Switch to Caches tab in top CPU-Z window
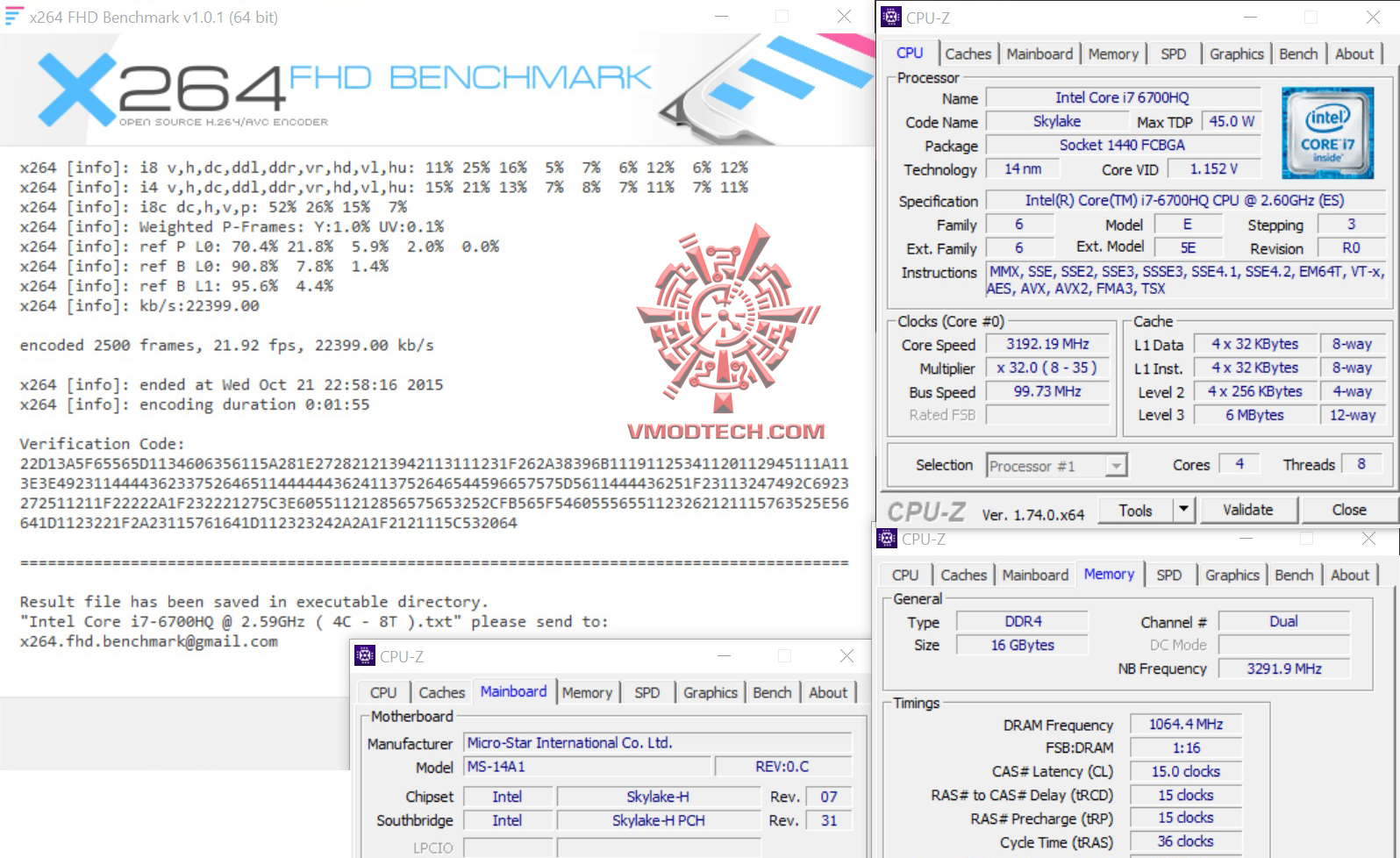Screen dimensions: 1400x858 click(968, 54)
